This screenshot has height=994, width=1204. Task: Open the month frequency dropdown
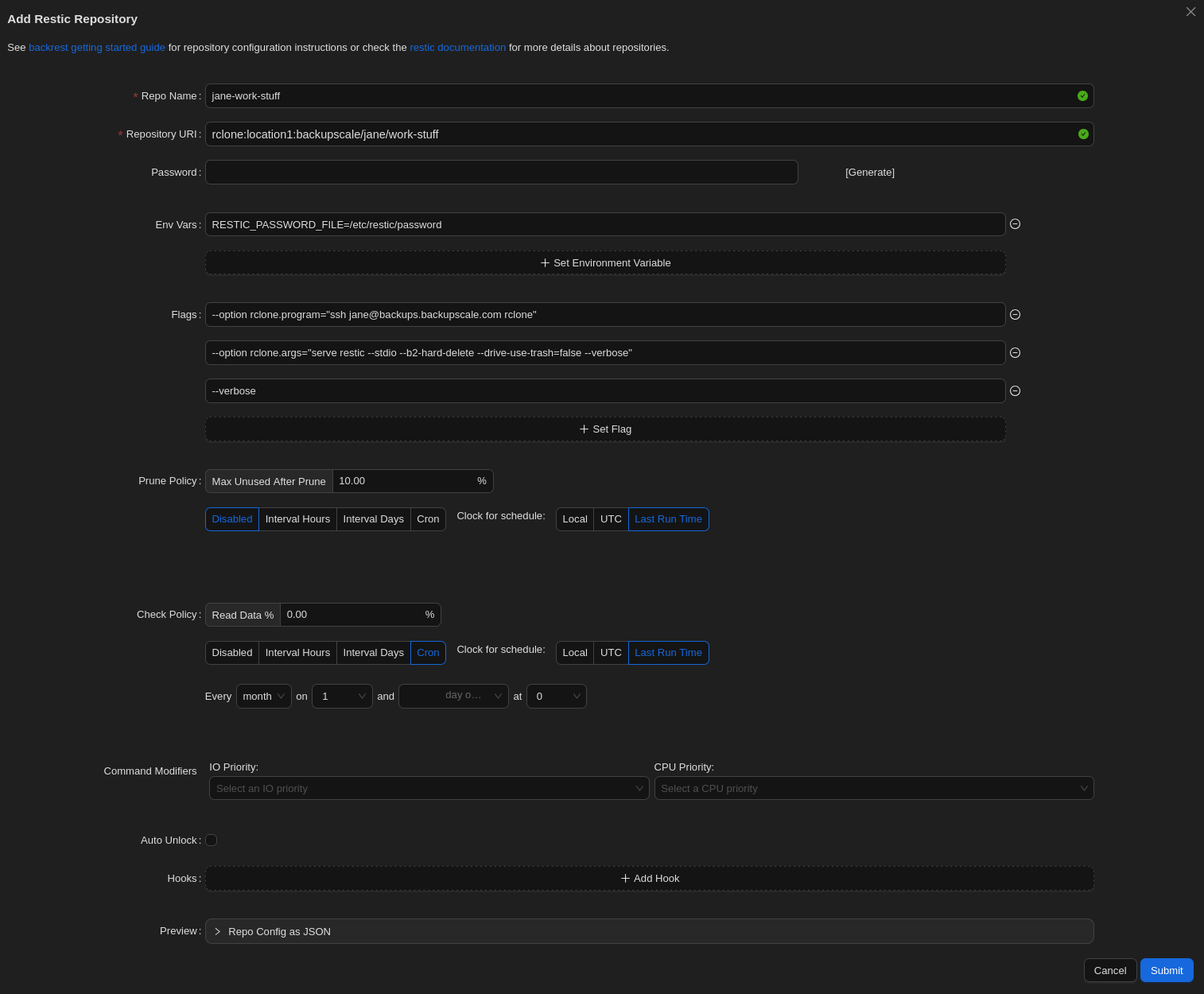263,696
